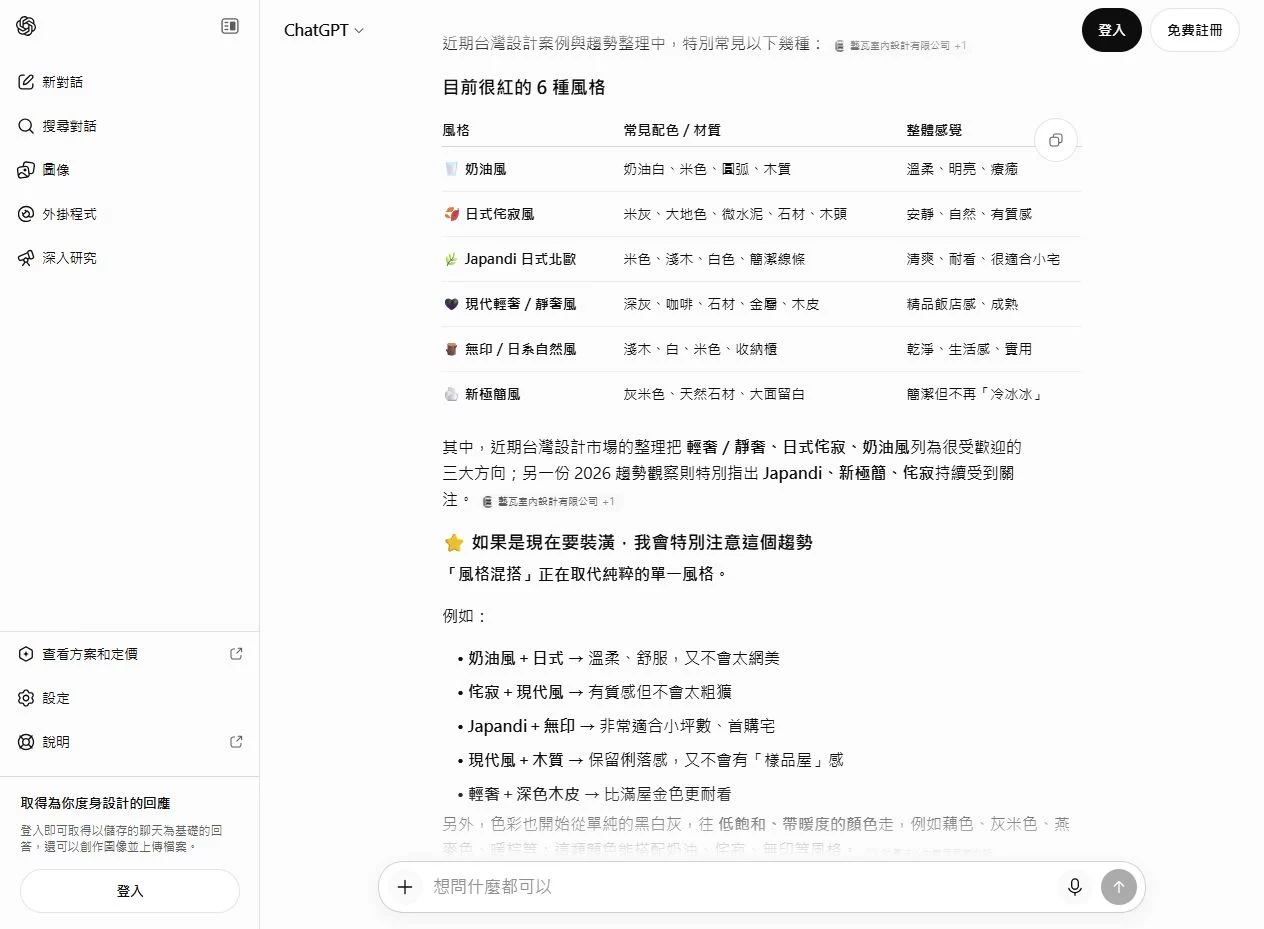Click the cell 灰米色、天然石材、大面留白
Viewport: 1264px width, 929px height.
pos(714,394)
